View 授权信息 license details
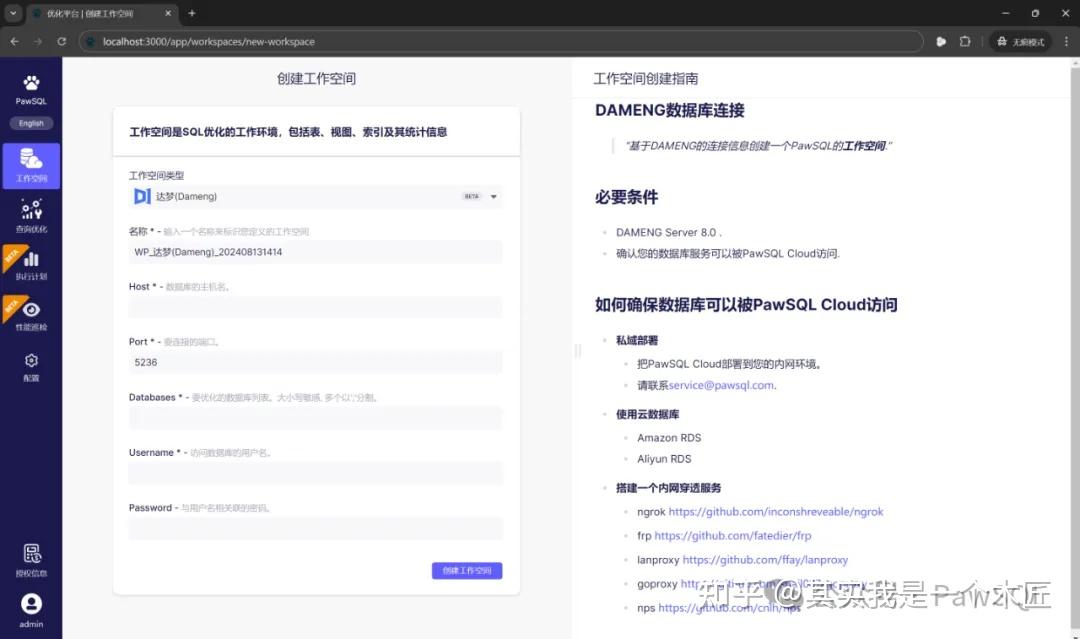This screenshot has width=1080, height=639. point(31,557)
